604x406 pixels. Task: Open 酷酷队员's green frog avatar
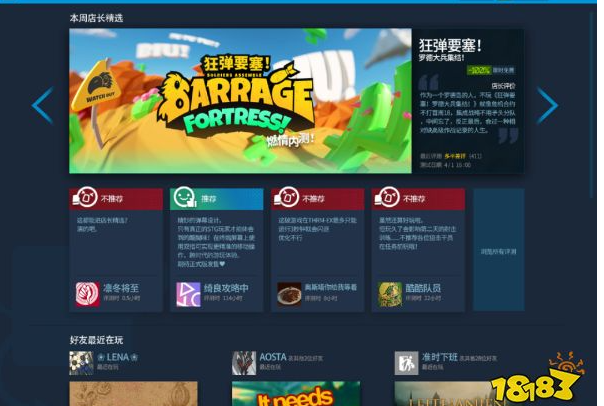390,294
